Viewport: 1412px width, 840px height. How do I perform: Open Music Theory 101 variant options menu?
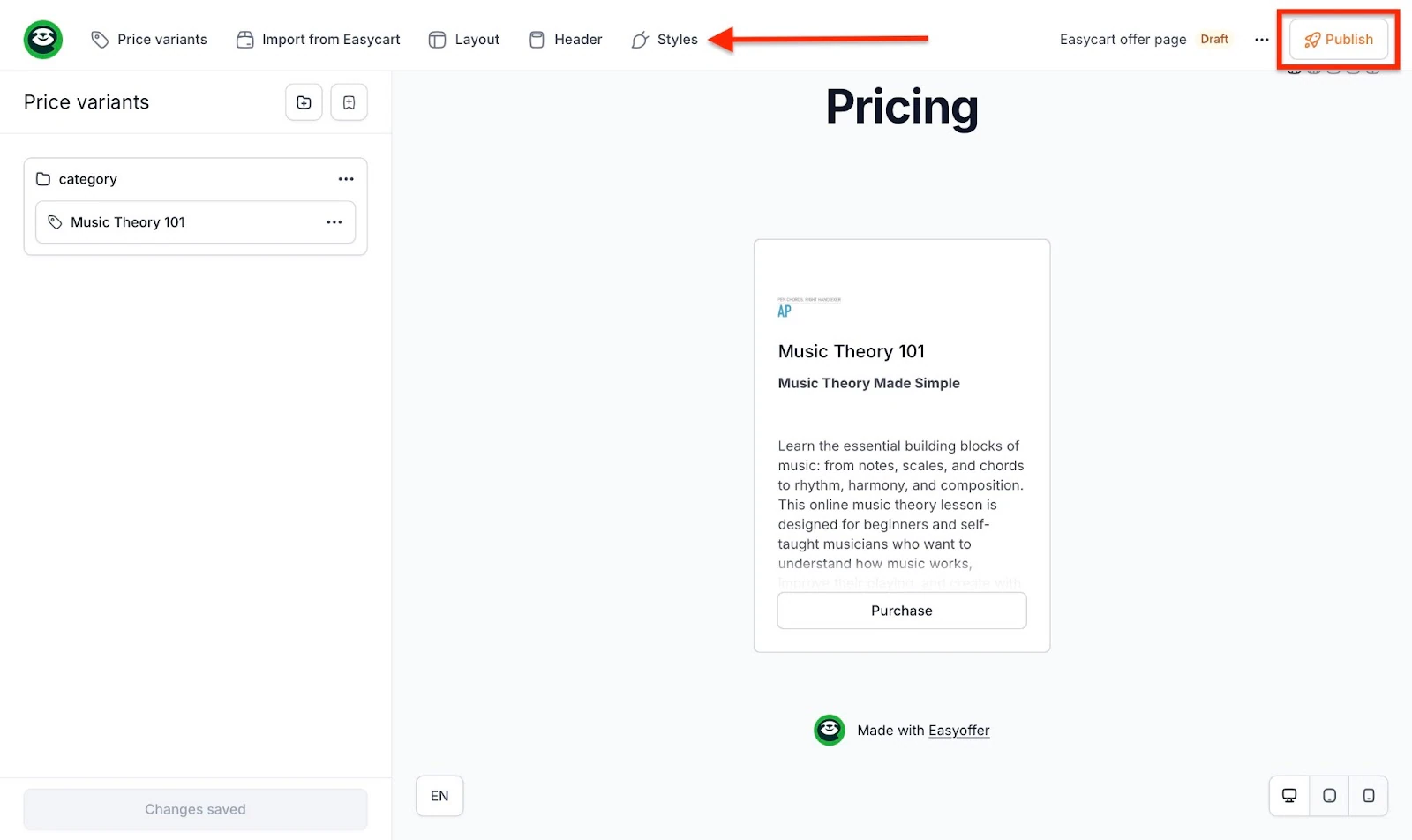click(x=334, y=222)
